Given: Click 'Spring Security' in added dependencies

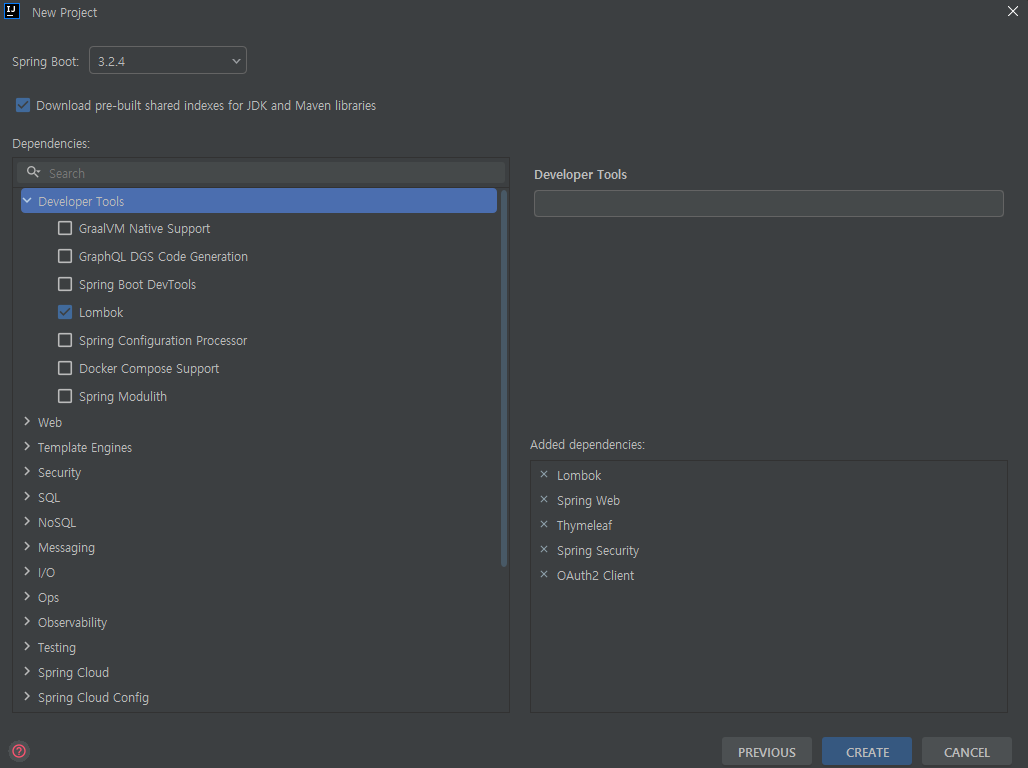Looking at the screenshot, I should (597, 550).
